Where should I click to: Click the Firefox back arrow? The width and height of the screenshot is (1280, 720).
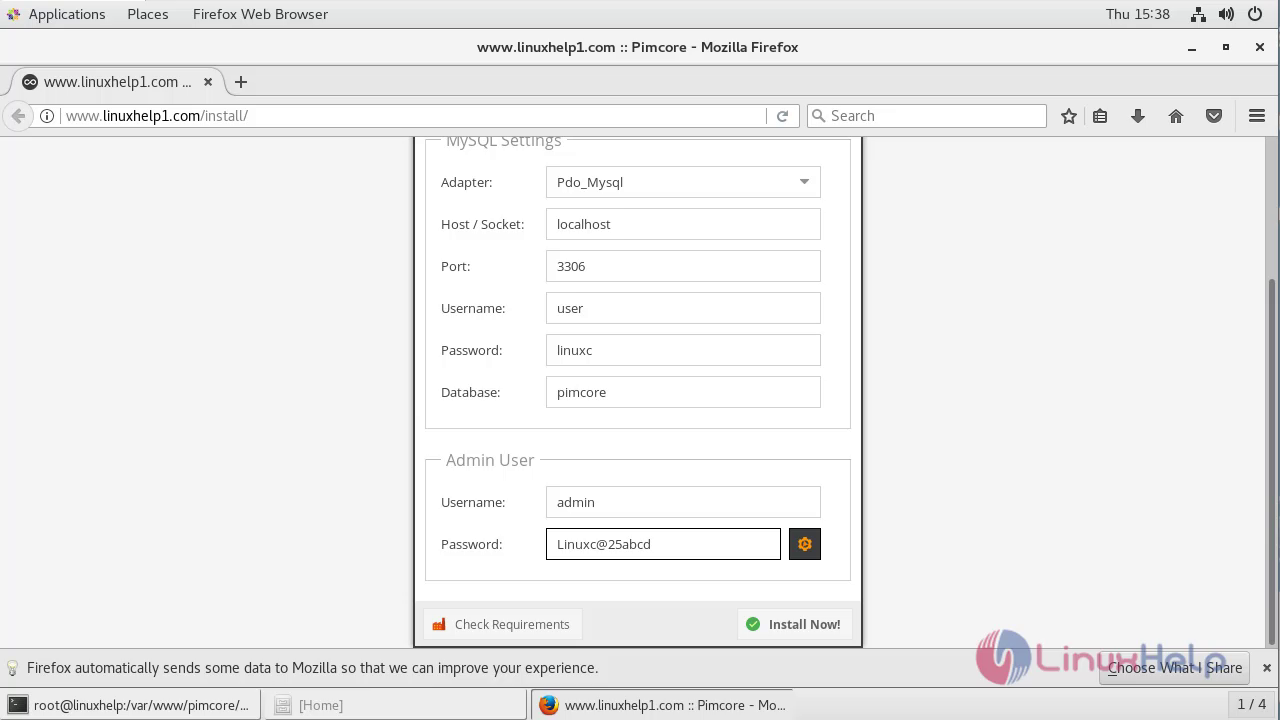(17, 116)
